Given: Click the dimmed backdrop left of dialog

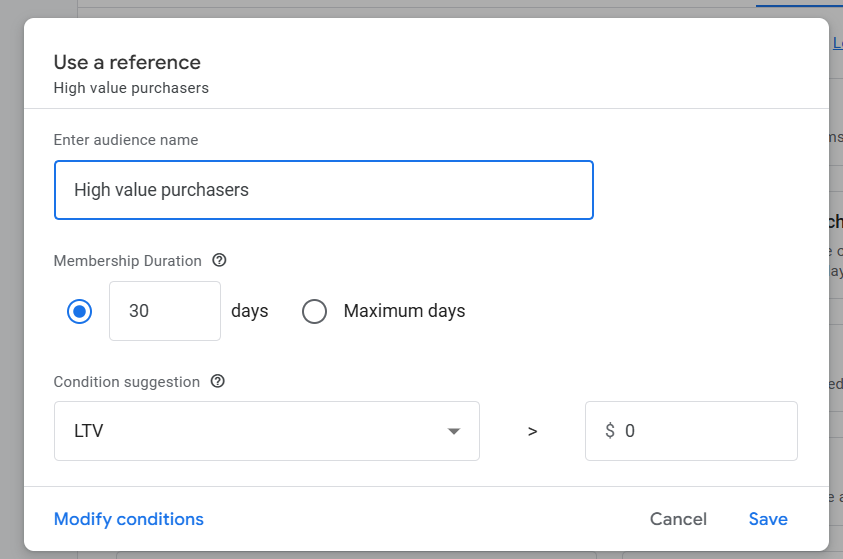Looking at the screenshot, I should click(11, 280).
